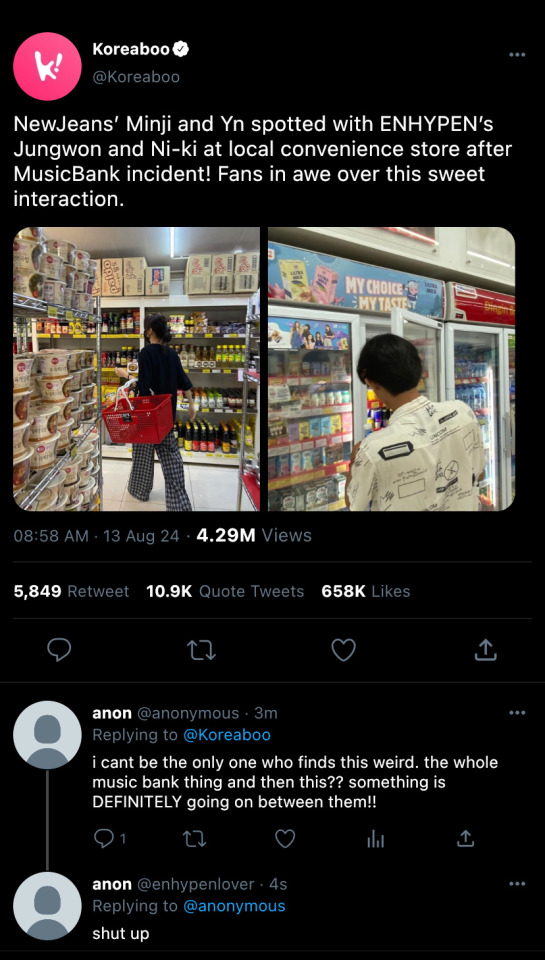Like the @anonymous comment
Screen dimensions: 545x960
pos(285,839)
